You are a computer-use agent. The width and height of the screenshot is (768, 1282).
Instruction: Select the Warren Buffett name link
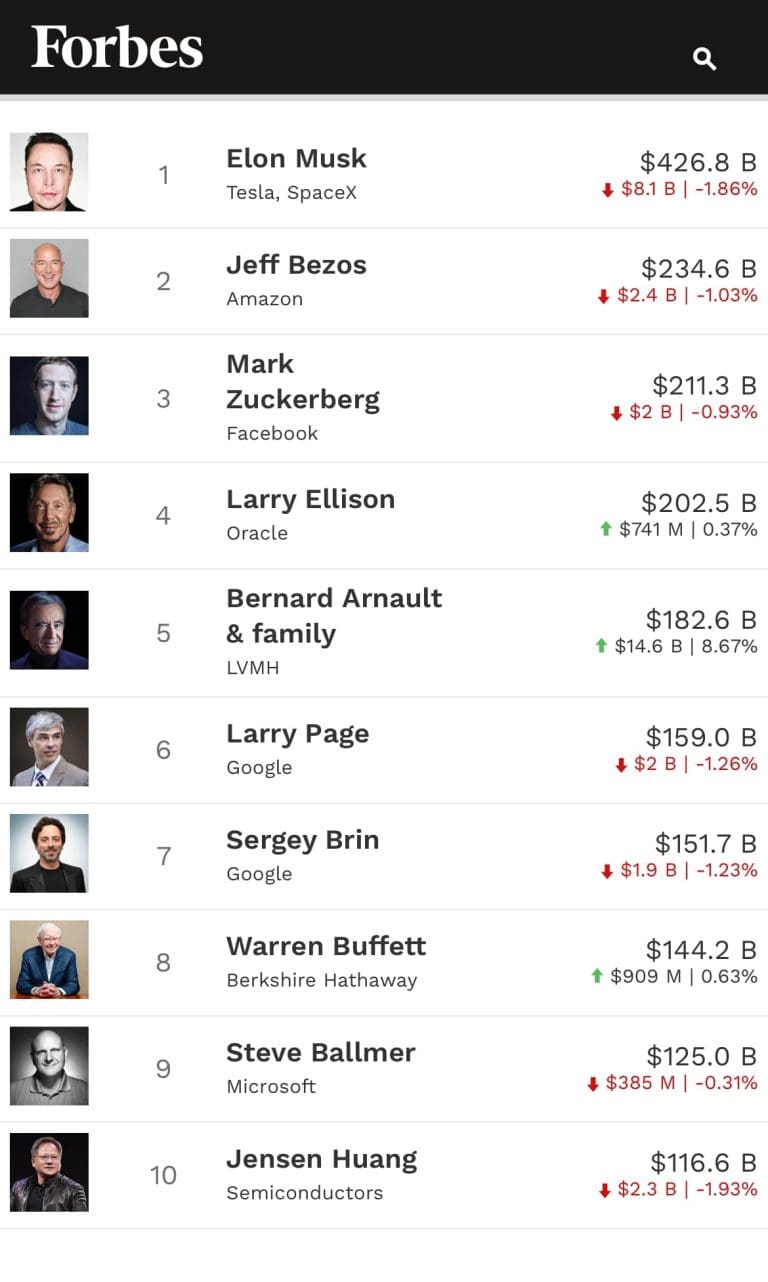(326, 946)
